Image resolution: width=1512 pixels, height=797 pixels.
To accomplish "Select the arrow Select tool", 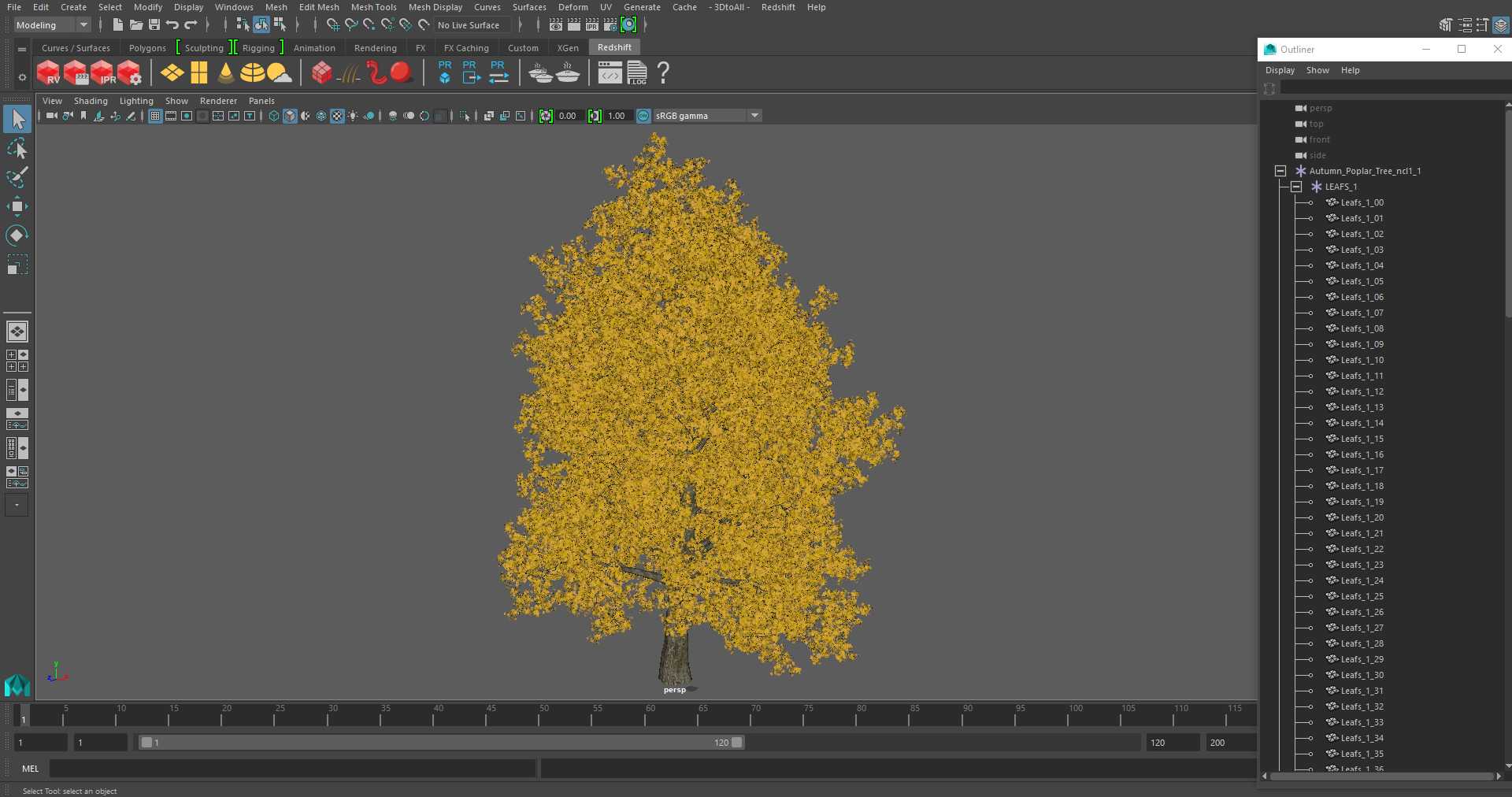I will pos(17,120).
